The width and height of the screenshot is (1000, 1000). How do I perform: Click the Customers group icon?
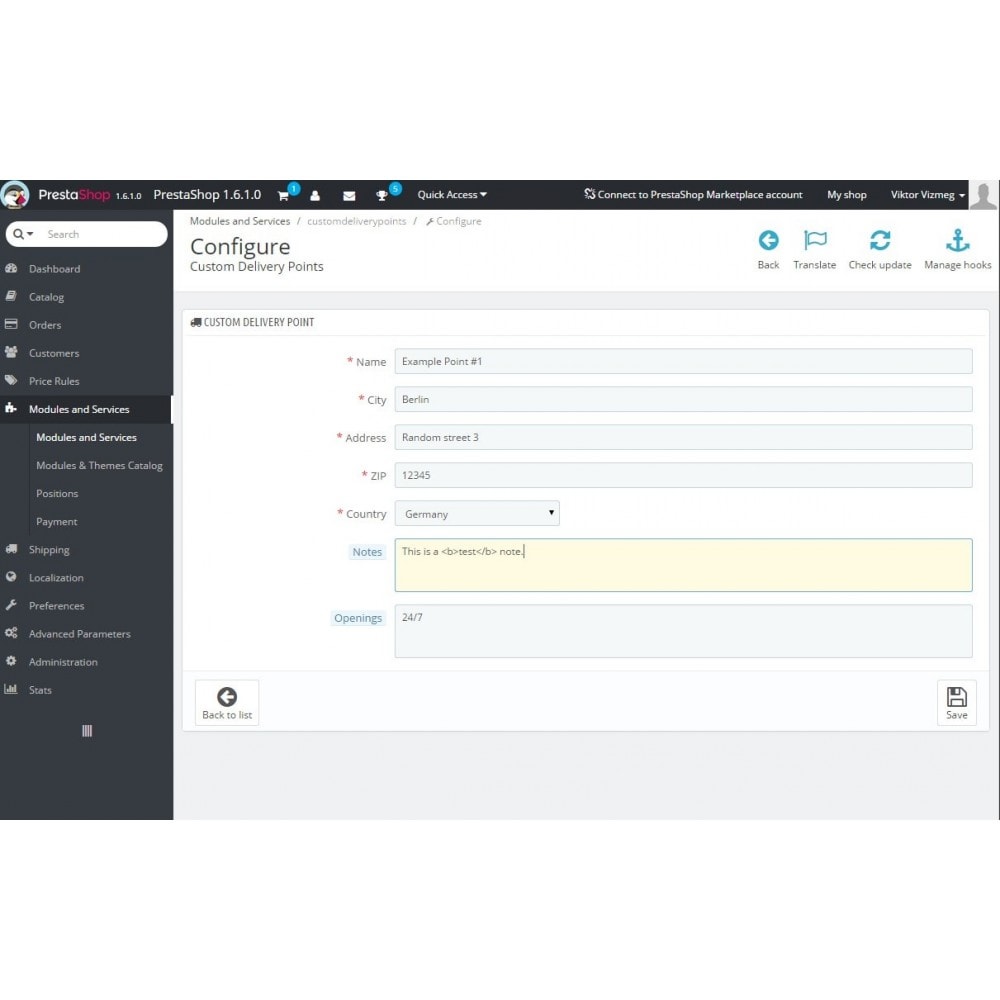pyautogui.click(x=11, y=352)
